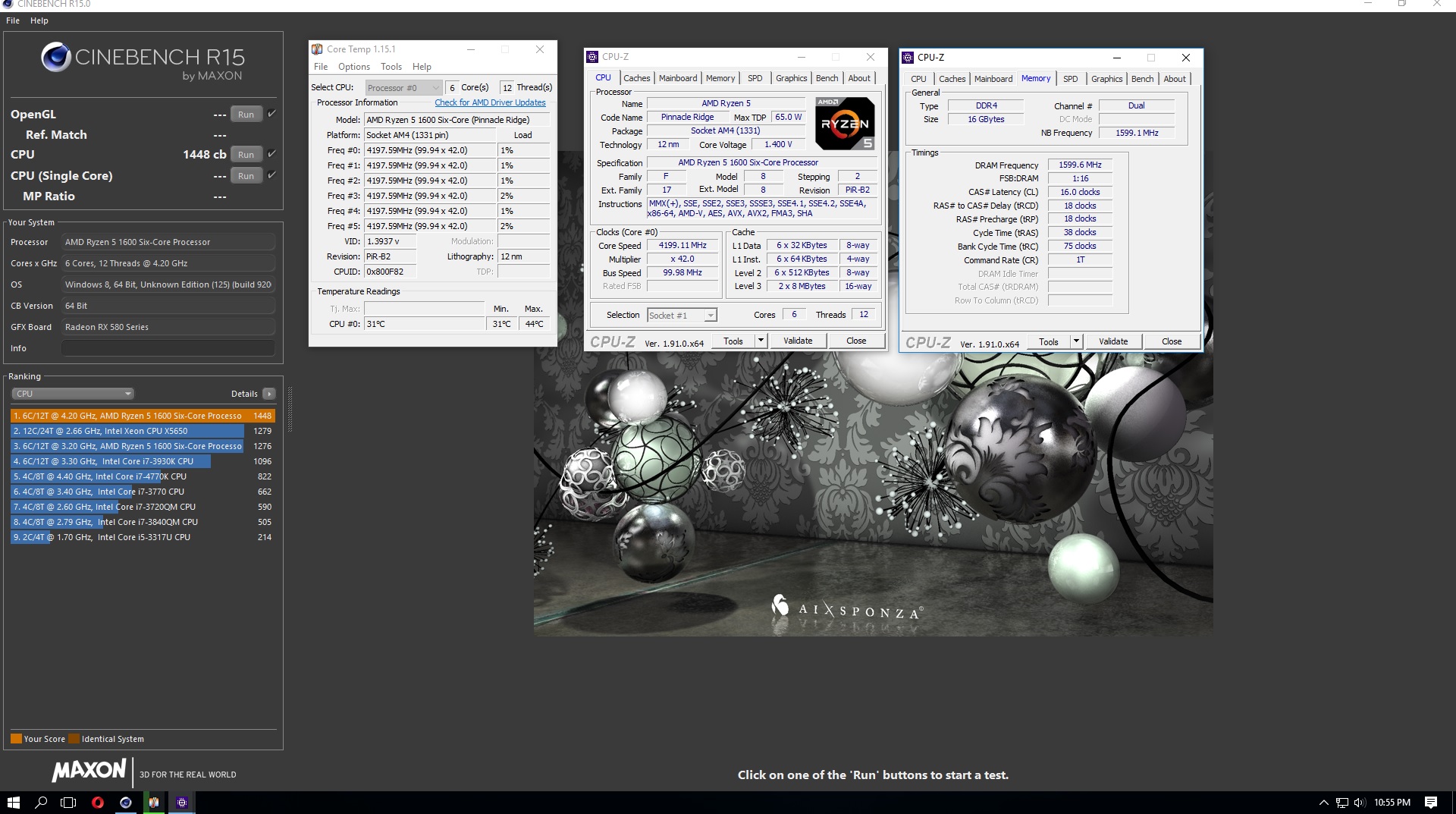Switch to Core Temp via taskbar icon
This screenshot has height=814, width=1456.
[154, 803]
